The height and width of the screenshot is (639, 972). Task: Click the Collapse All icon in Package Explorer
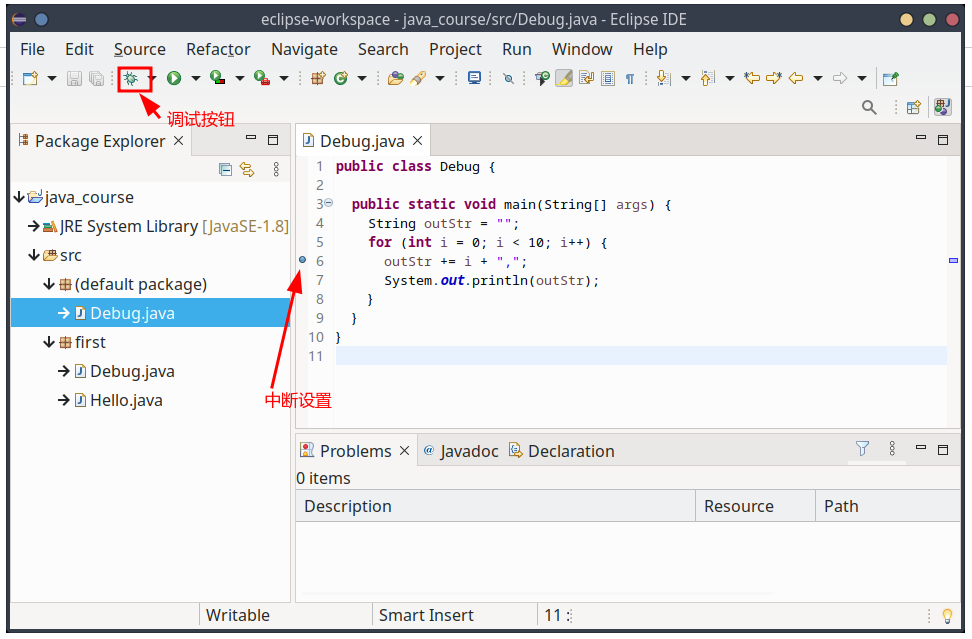coord(226,170)
